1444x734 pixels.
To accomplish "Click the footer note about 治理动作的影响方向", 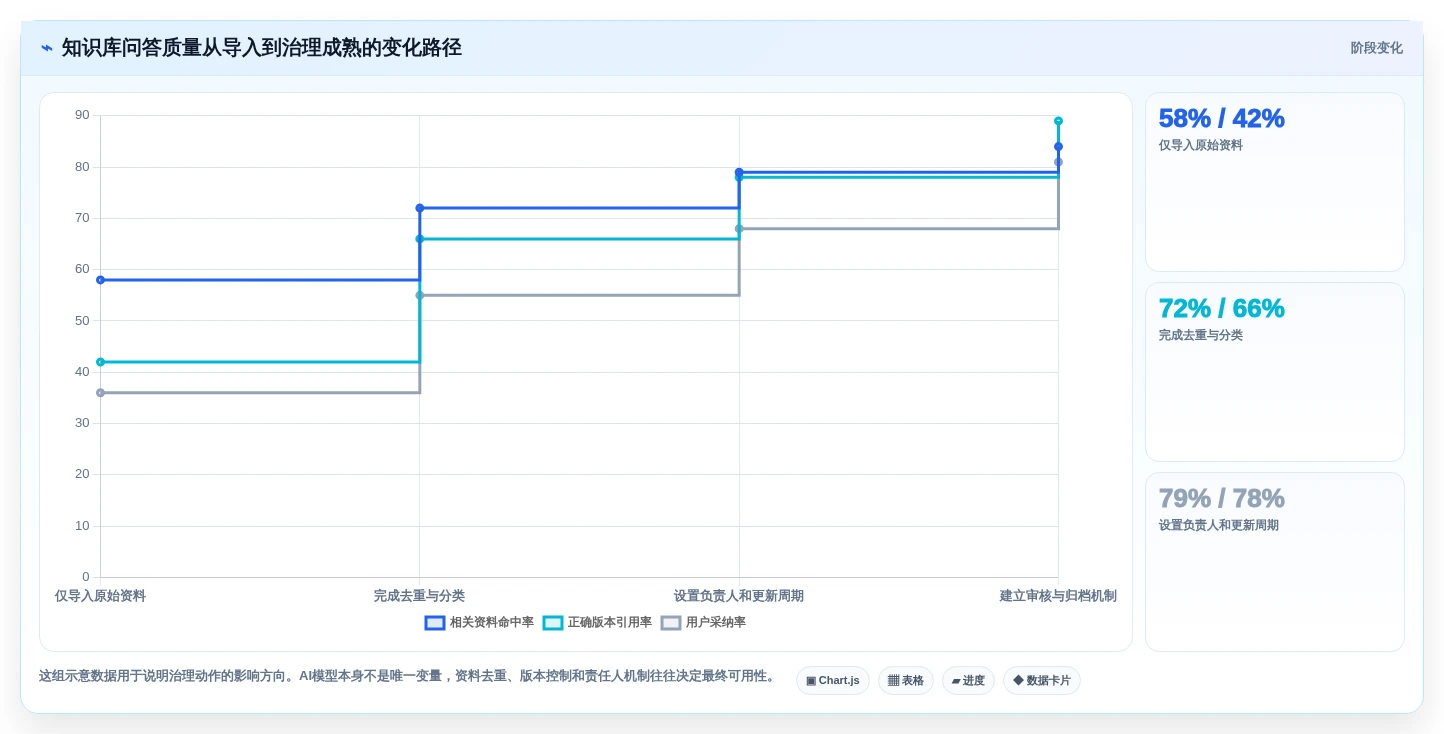I will pos(408,676).
